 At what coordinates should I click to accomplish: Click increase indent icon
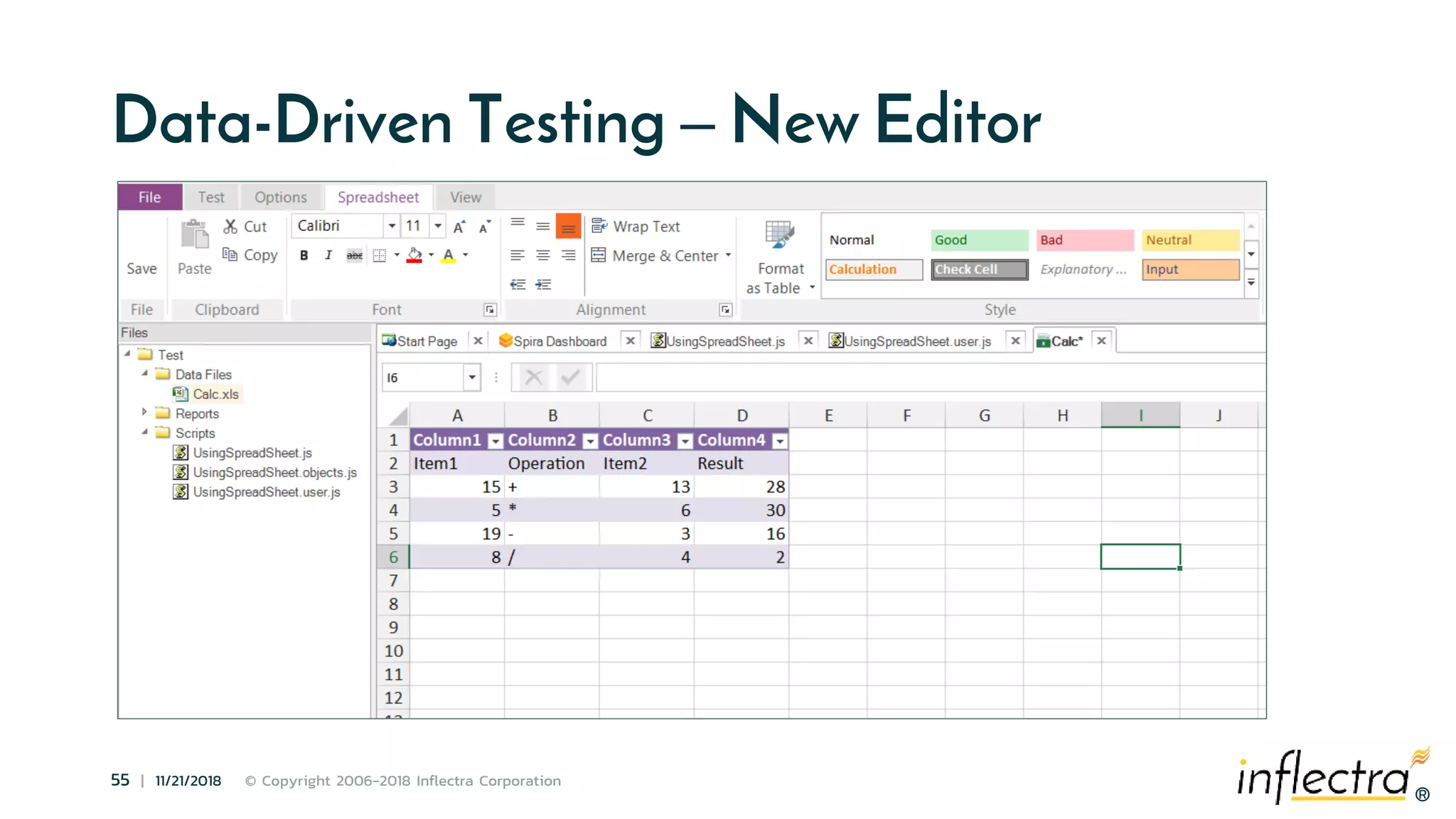coord(543,284)
